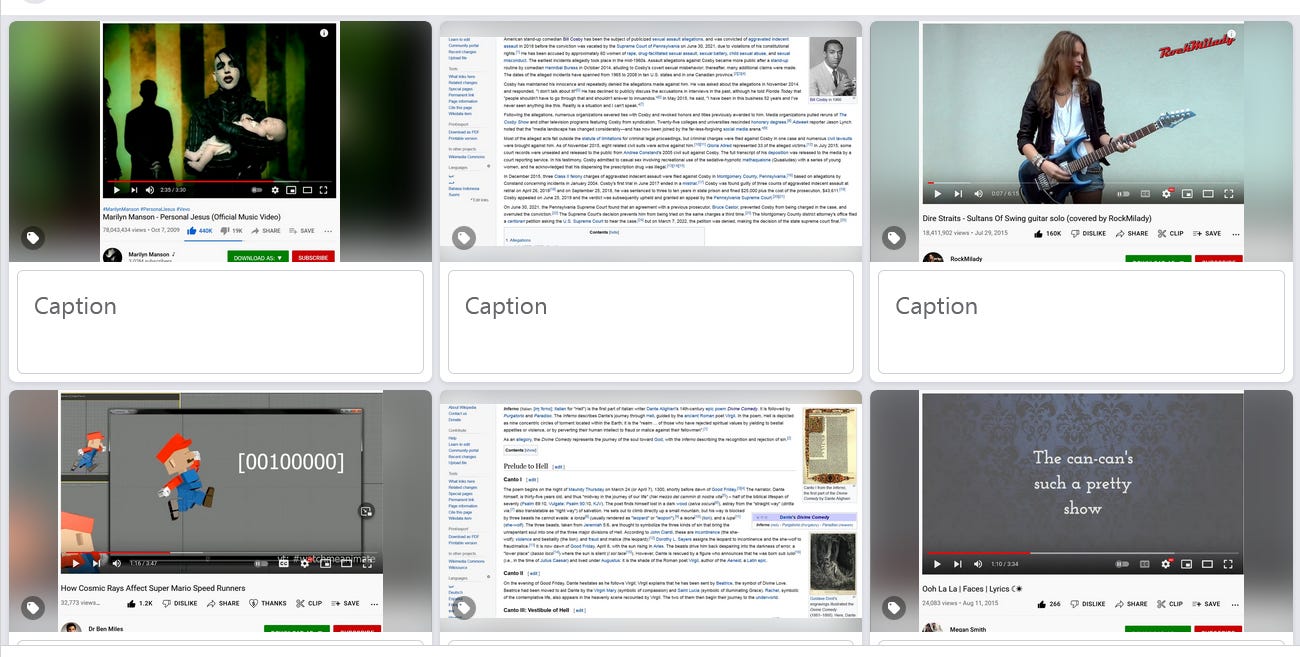Click SHARE under the Personal Jesus video

pyautogui.click(x=265, y=231)
